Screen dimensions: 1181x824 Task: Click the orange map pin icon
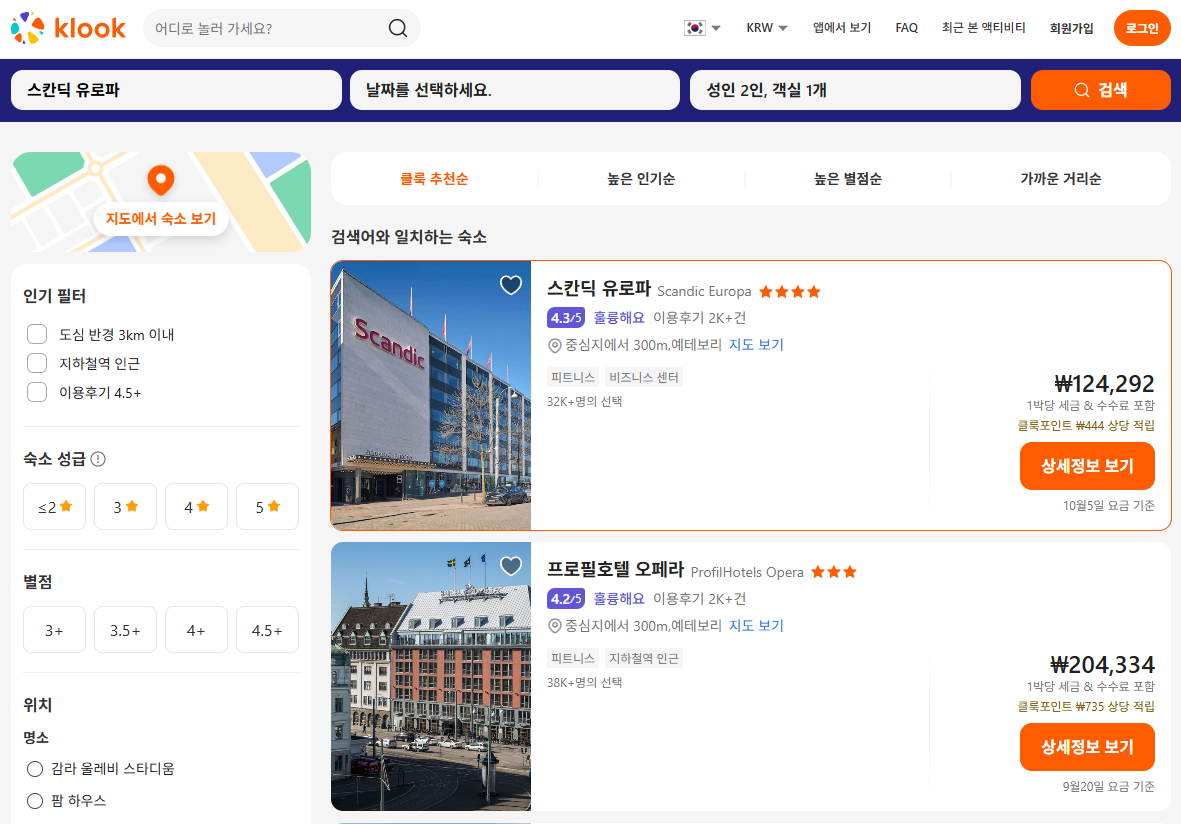coord(160,180)
